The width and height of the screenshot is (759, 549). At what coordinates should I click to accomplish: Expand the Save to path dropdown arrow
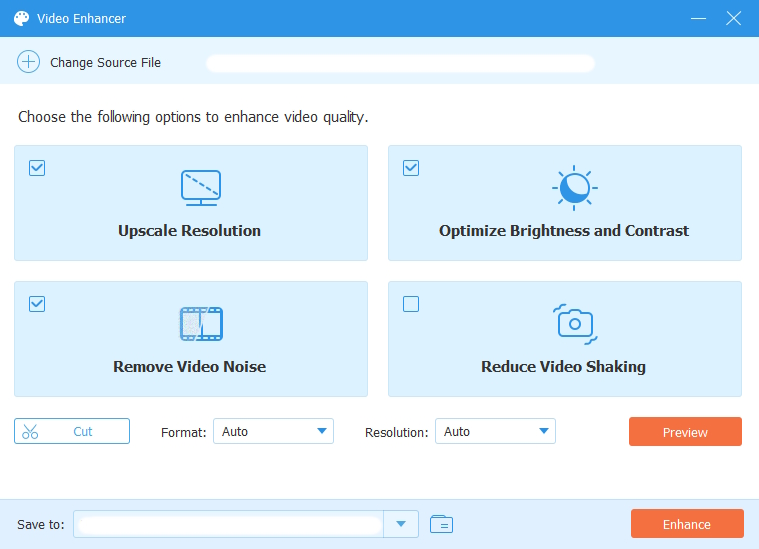pyautogui.click(x=401, y=524)
